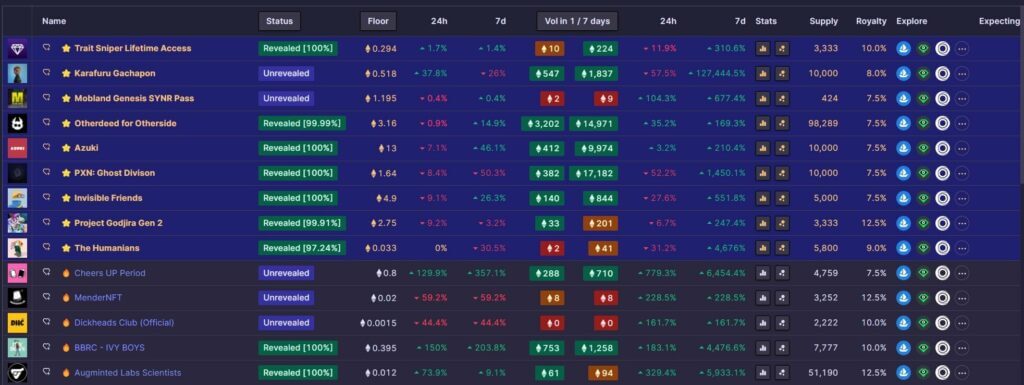The width and height of the screenshot is (1024, 385).
Task: Open bar chart stats for Karafuru Gachapon
Action: pyautogui.click(x=763, y=74)
